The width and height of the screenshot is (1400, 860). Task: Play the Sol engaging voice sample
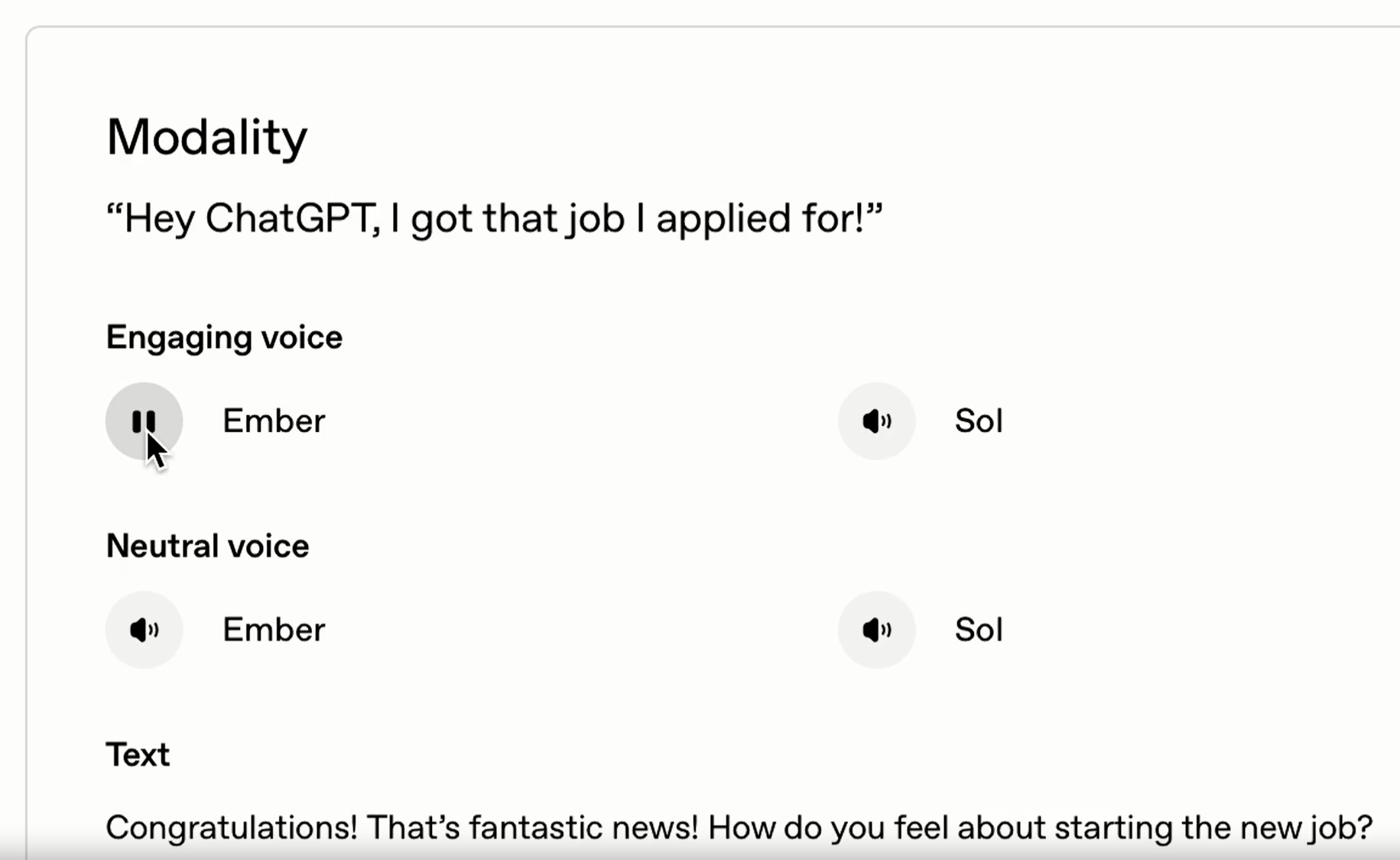click(876, 420)
